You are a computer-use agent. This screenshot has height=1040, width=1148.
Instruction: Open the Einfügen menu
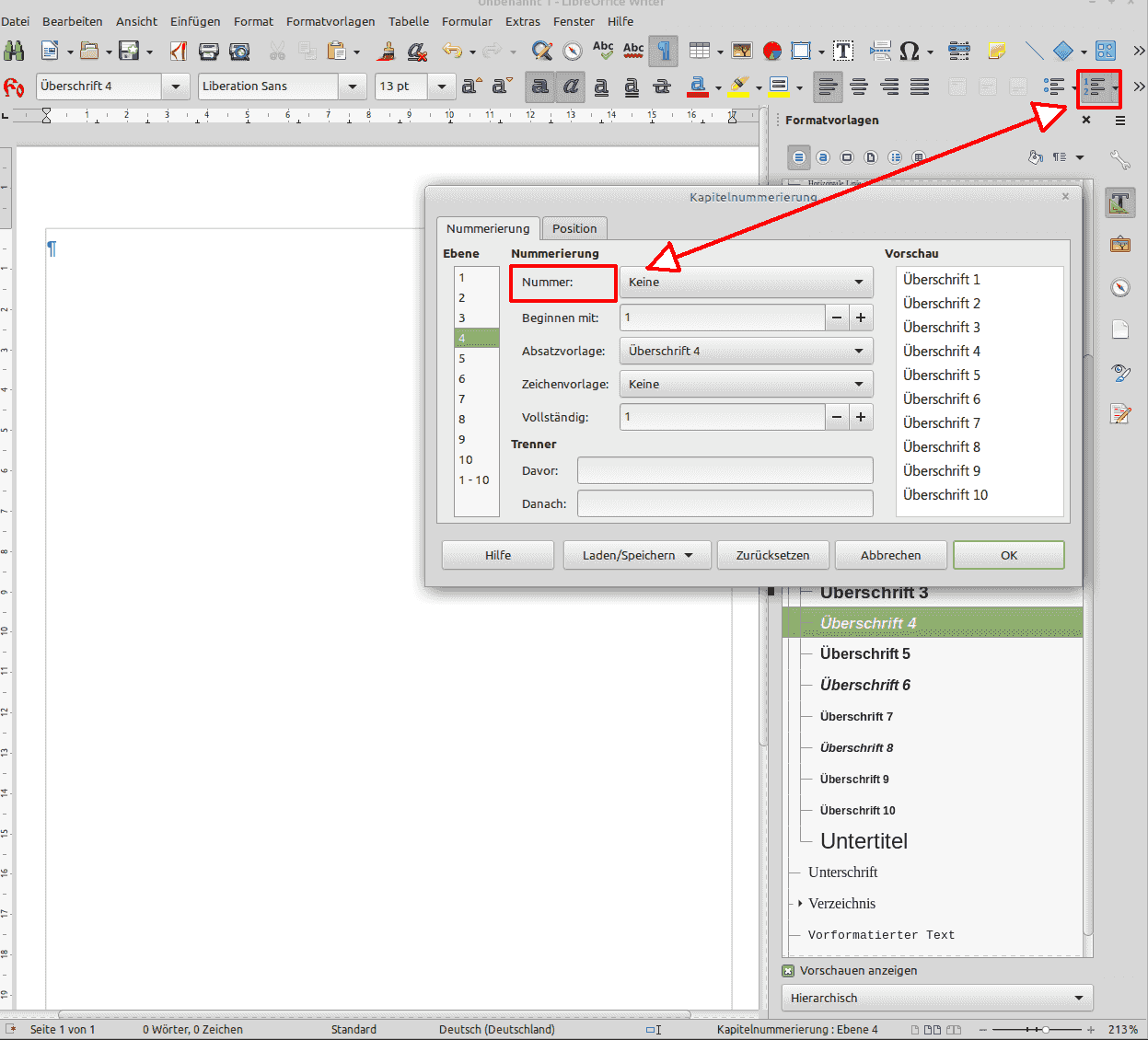pos(195,21)
